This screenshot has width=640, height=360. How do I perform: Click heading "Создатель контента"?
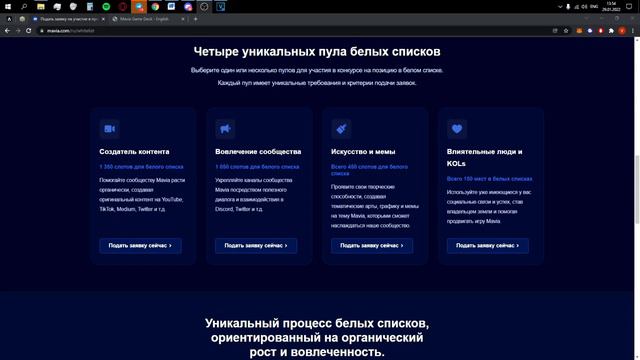click(134, 151)
